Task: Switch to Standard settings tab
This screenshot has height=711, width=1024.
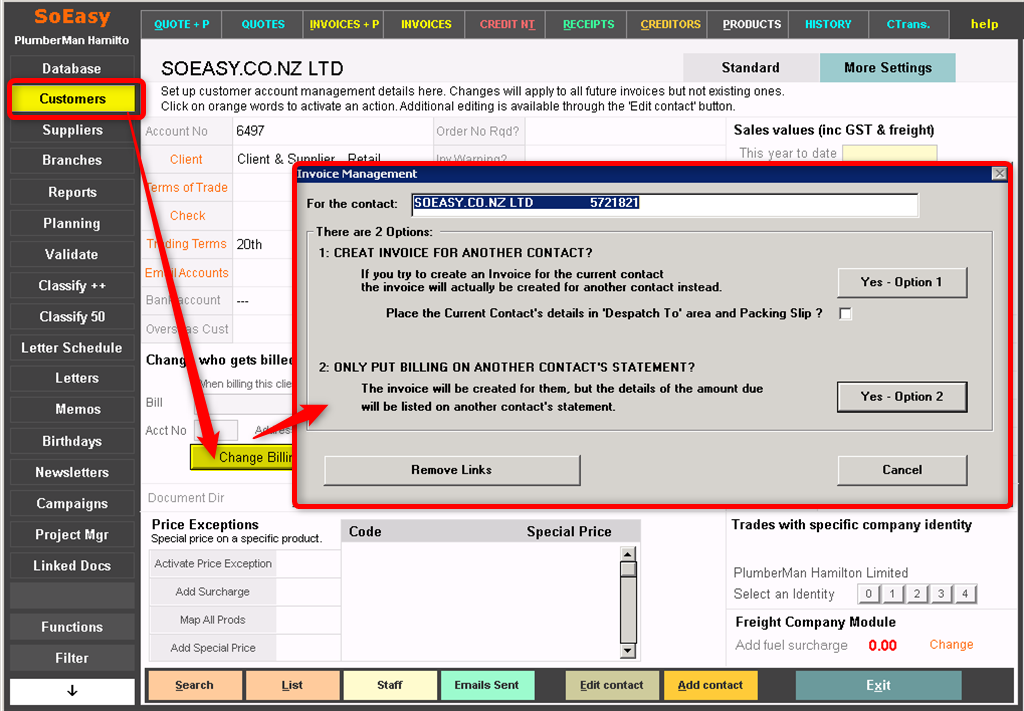Action: pos(750,68)
